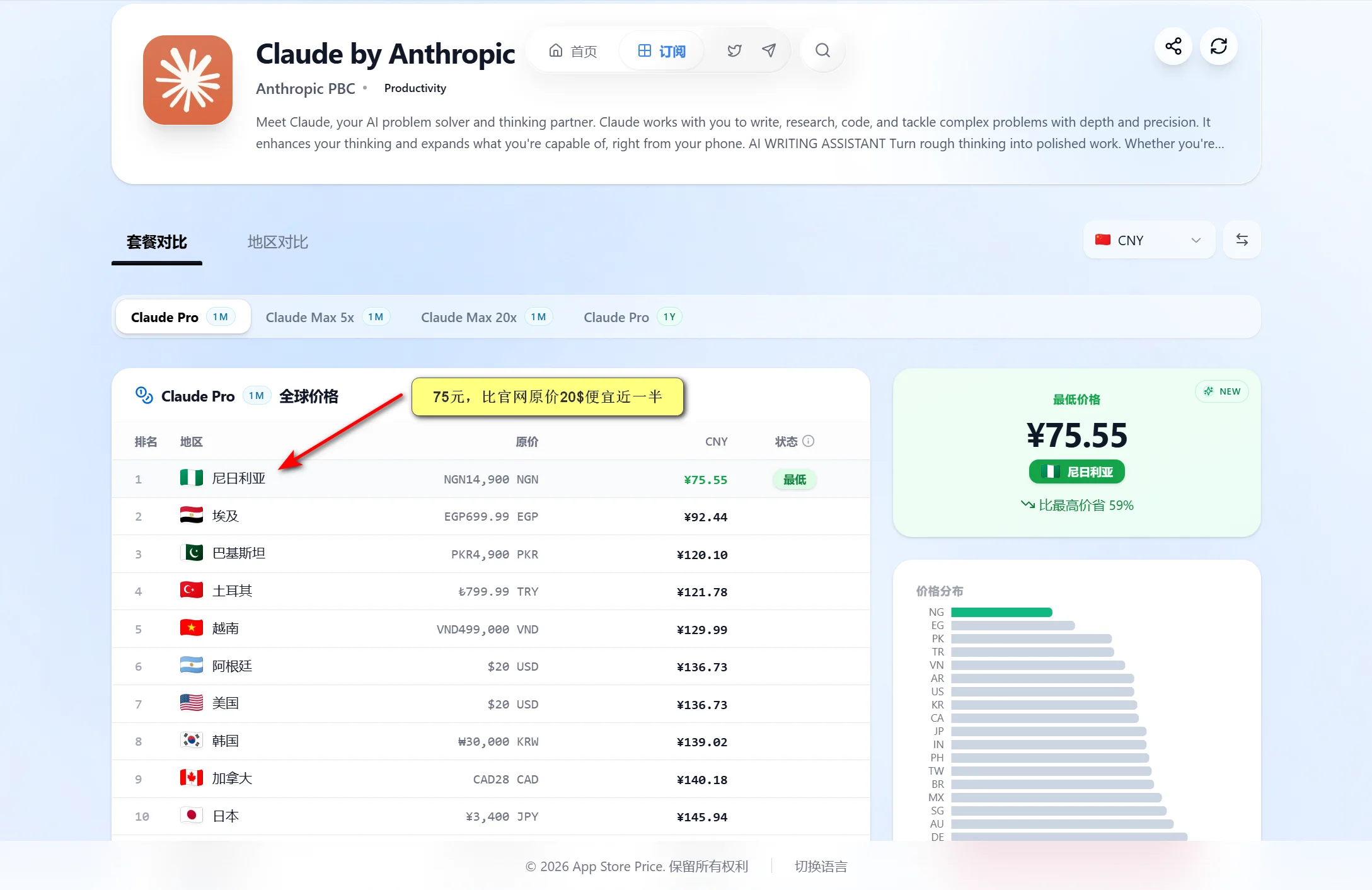Screen dimensions: 1372x890
Task: Select the Claude Pro 1Y plan tab
Action: point(633,317)
